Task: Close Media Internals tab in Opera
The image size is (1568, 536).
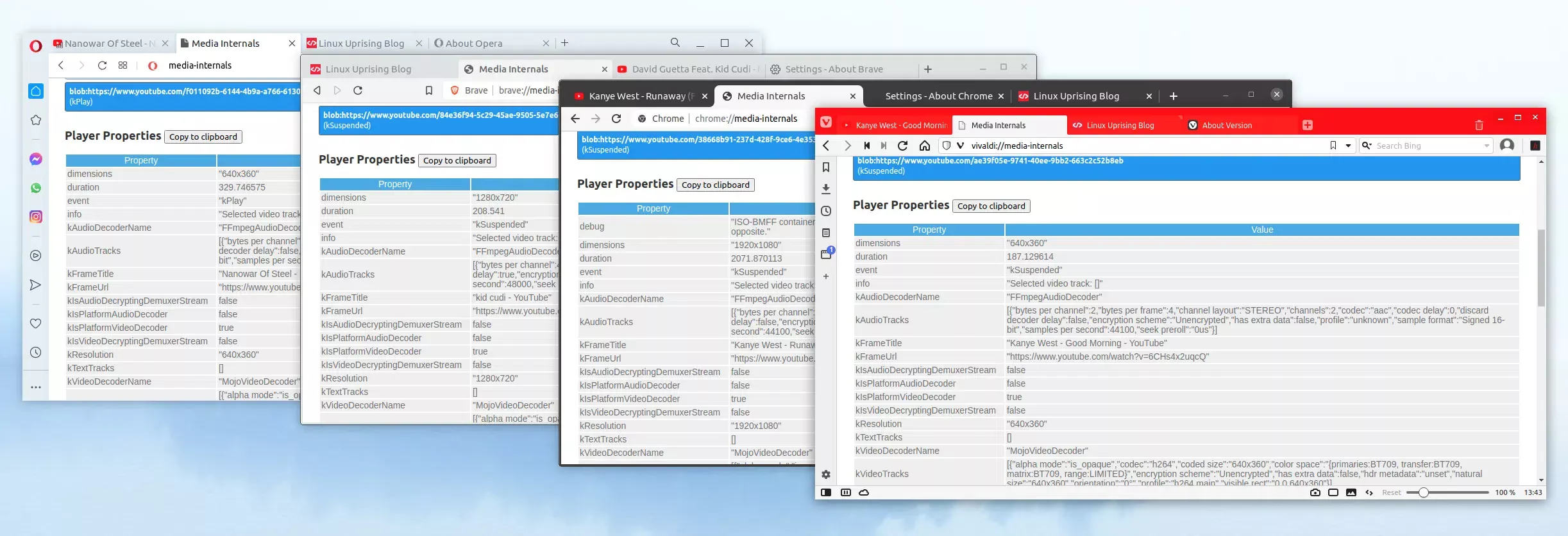Action: coord(292,43)
